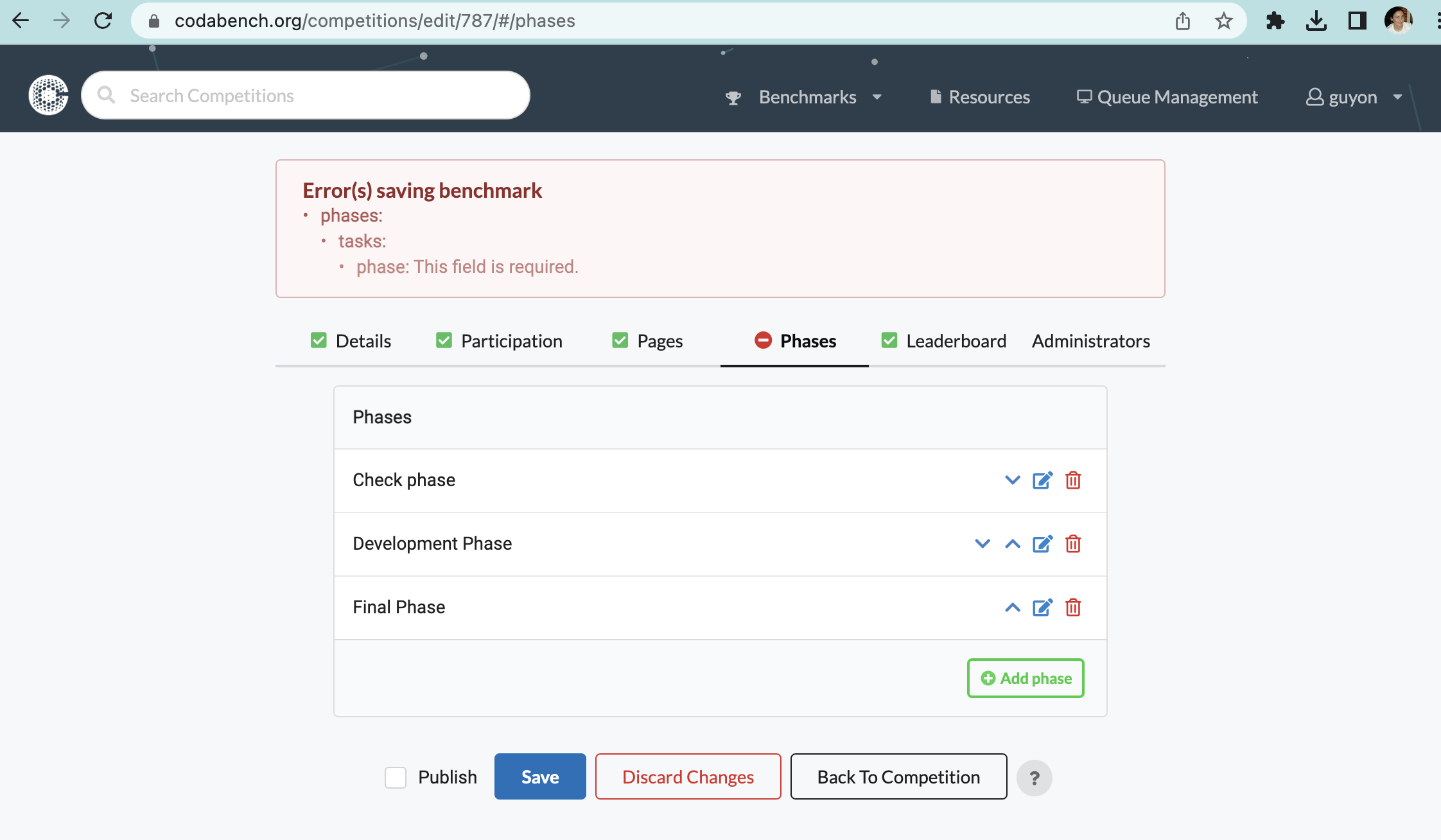Open the help question mark icon
Image resolution: width=1441 pixels, height=840 pixels.
[1035, 777]
